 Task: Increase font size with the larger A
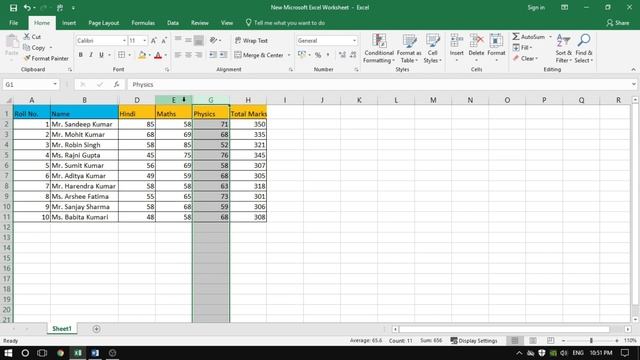tap(153, 40)
